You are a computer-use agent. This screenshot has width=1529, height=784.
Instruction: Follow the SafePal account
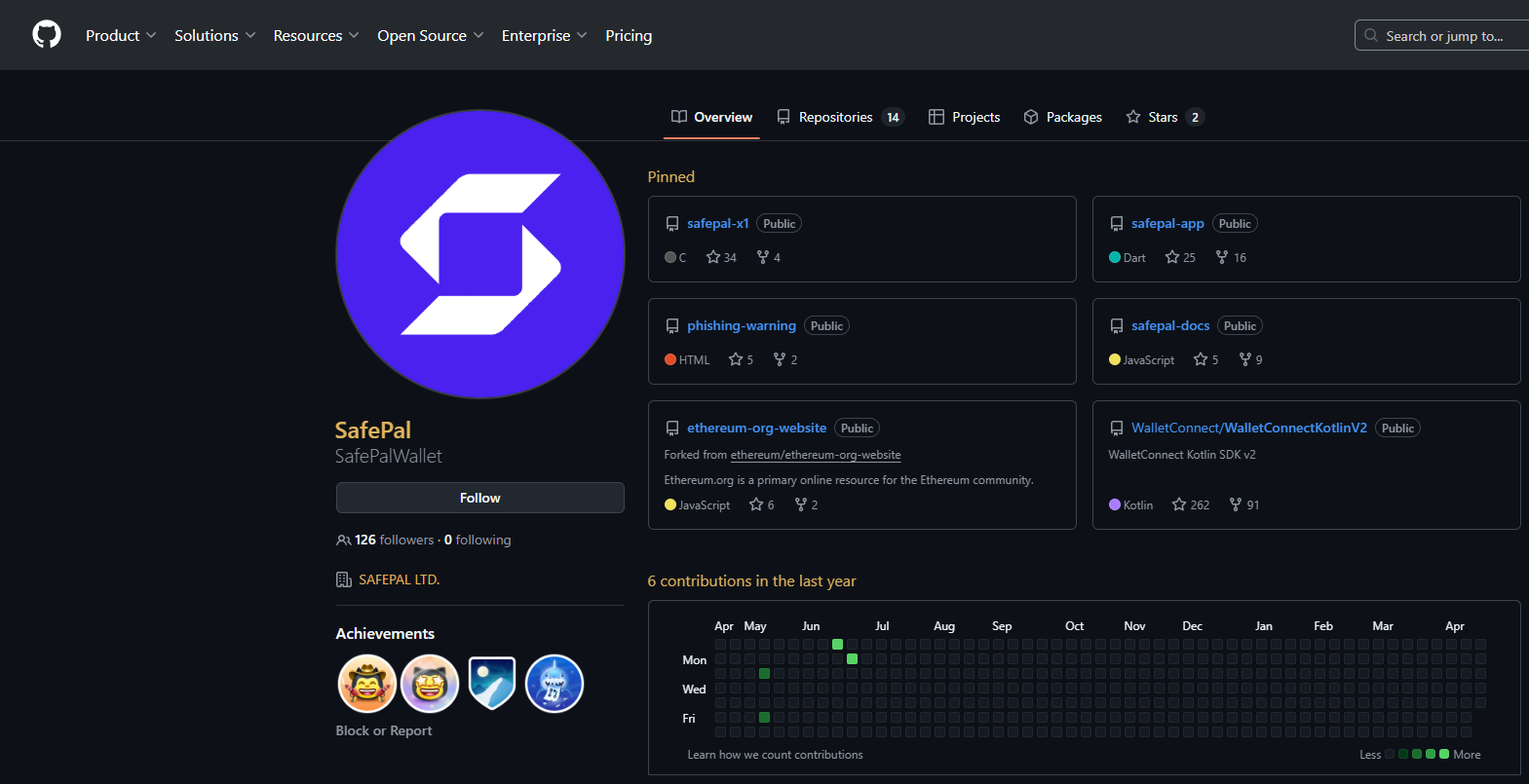480,498
